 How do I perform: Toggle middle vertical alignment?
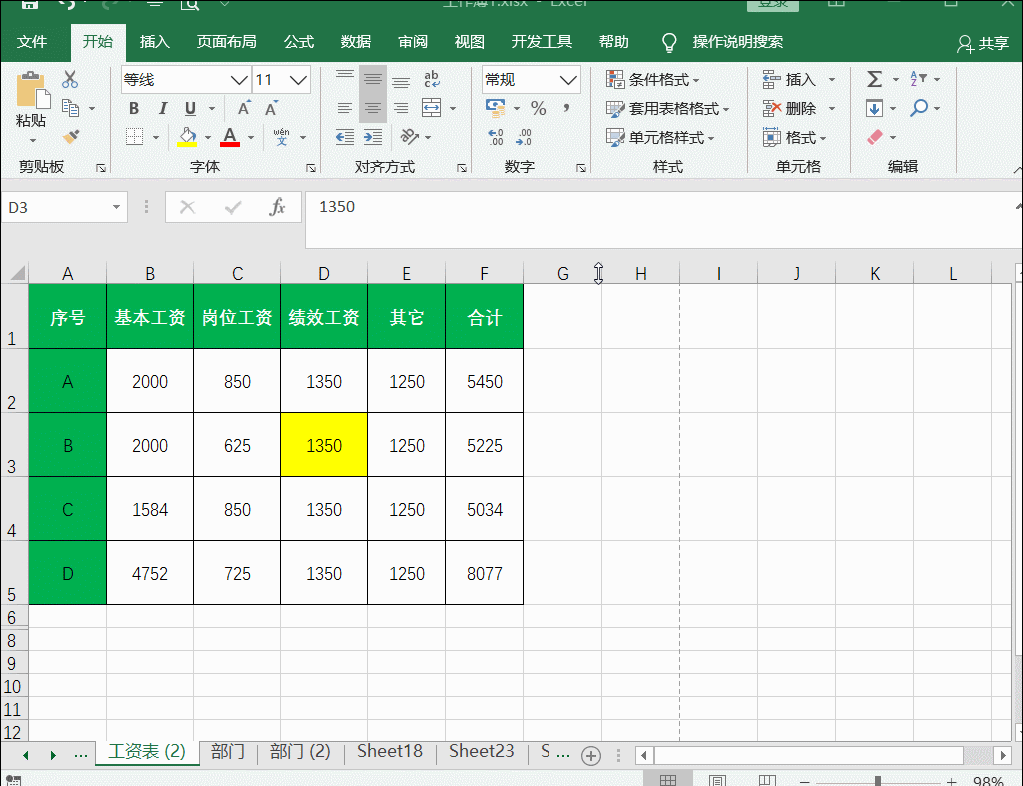click(x=373, y=80)
